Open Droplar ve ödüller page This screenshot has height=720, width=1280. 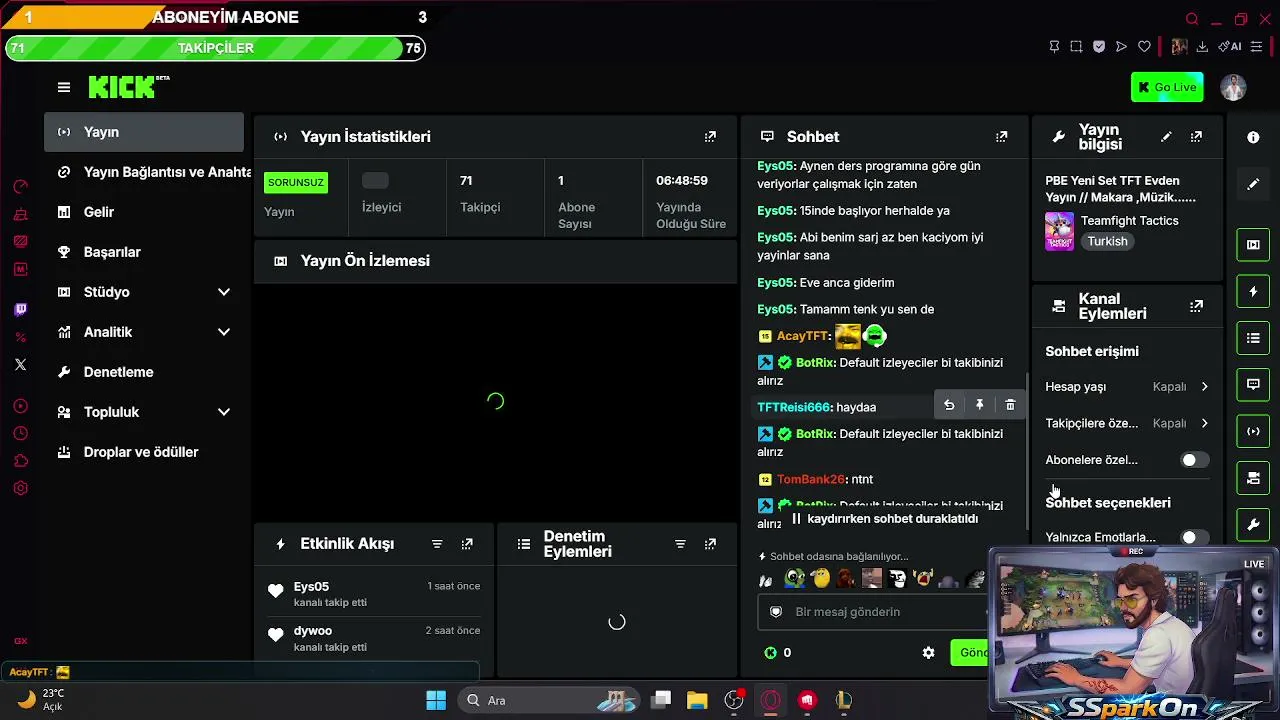[144, 452]
